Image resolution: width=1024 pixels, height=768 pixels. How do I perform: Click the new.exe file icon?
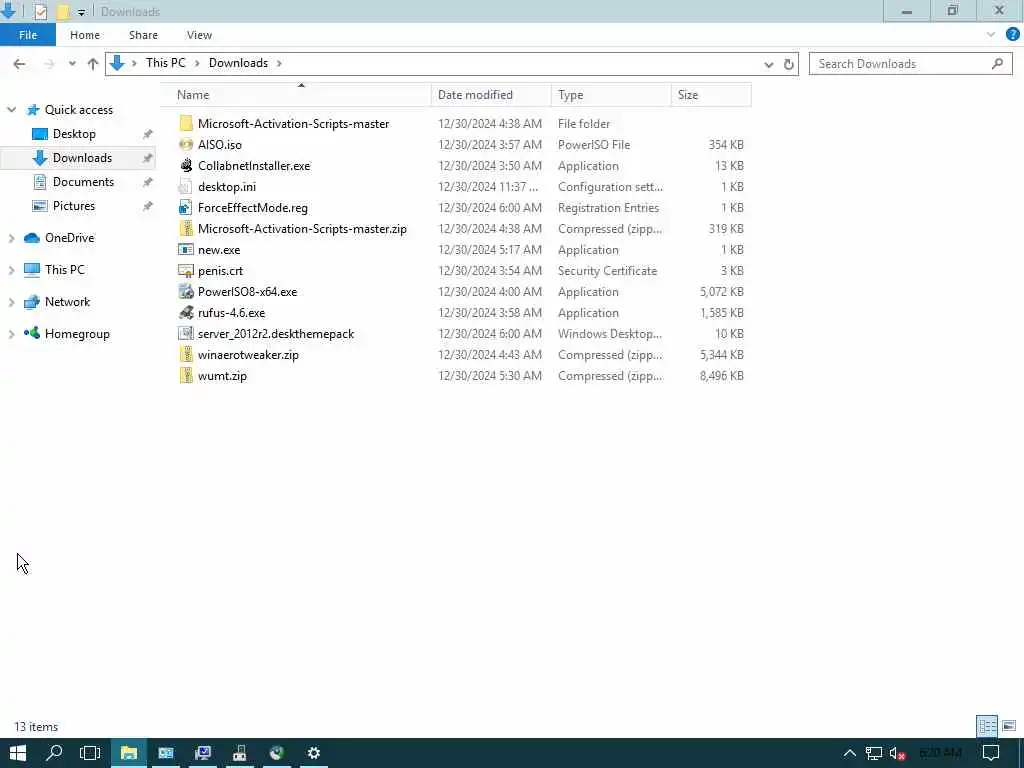coord(186,249)
